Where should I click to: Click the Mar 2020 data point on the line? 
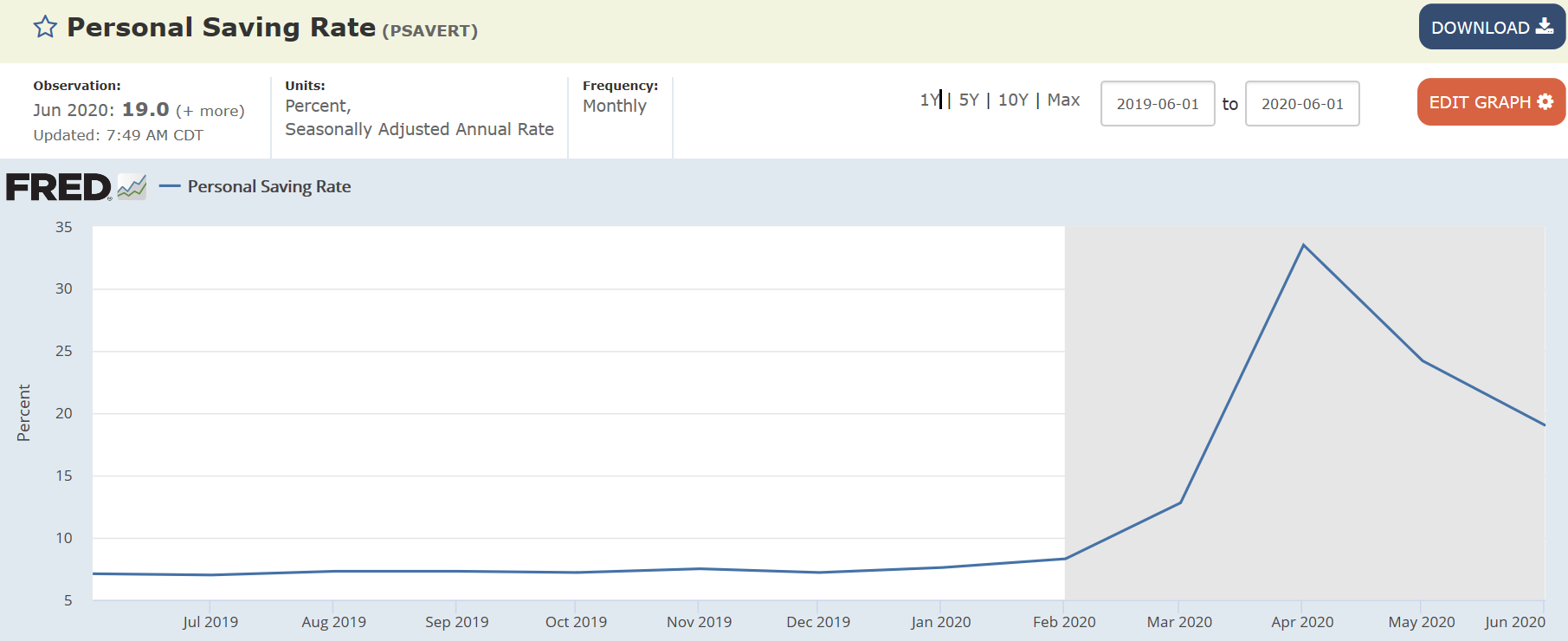(1180, 502)
